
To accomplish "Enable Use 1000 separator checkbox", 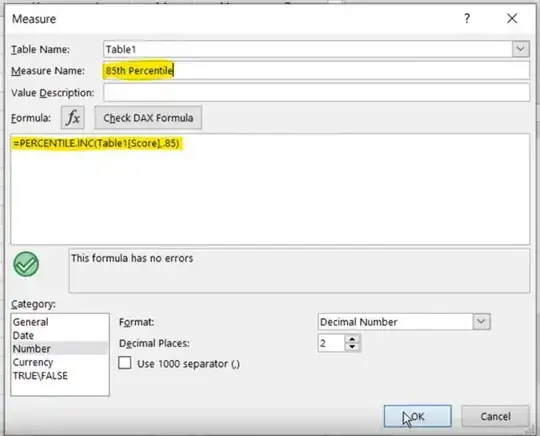I will [x=125, y=363].
